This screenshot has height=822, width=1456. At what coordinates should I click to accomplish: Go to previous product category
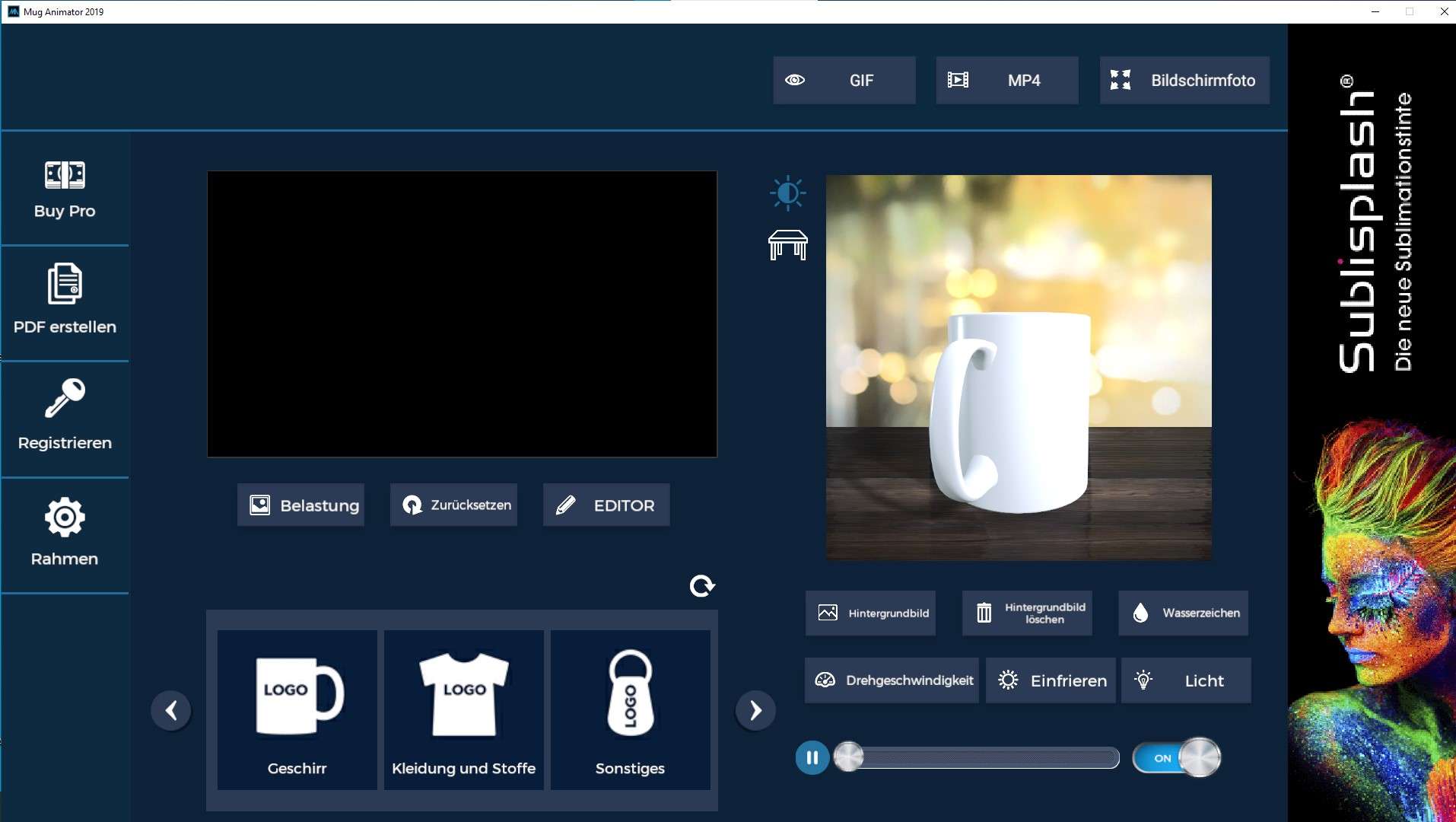[x=171, y=710]
